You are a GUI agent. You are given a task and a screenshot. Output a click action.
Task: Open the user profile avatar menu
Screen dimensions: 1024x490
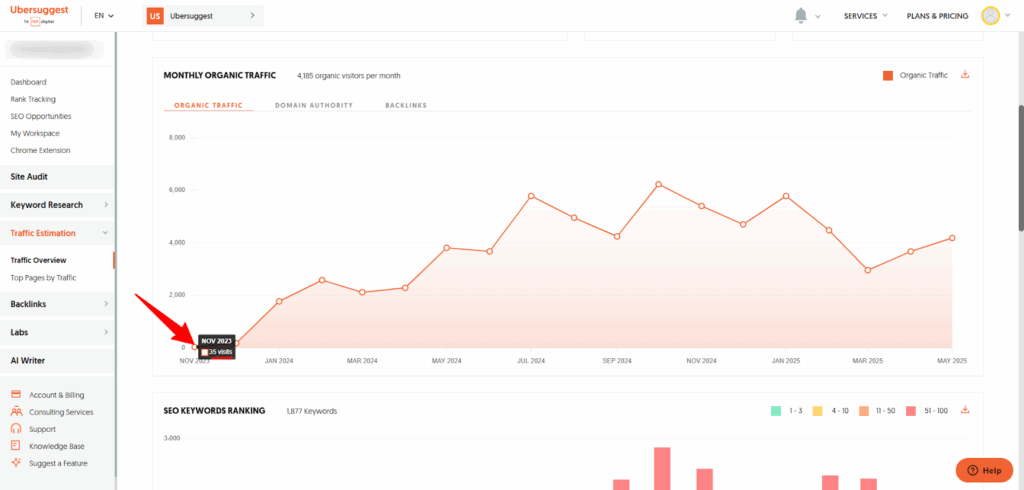point(990,15)
